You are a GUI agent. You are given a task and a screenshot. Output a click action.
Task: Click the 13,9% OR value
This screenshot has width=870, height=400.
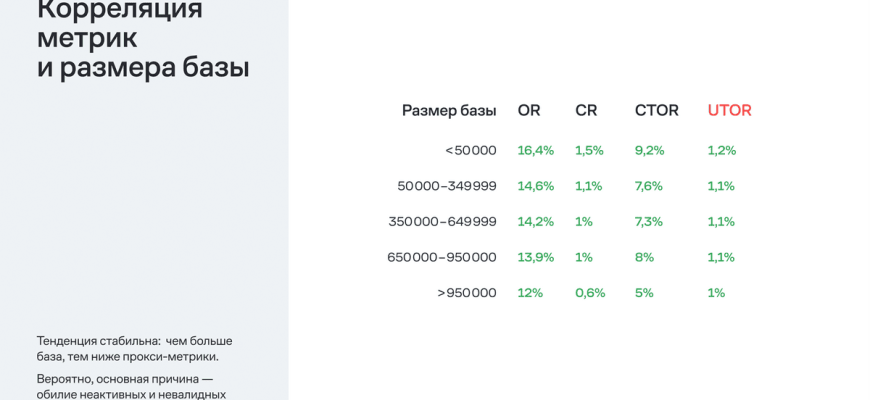click(x=535, y=257)
